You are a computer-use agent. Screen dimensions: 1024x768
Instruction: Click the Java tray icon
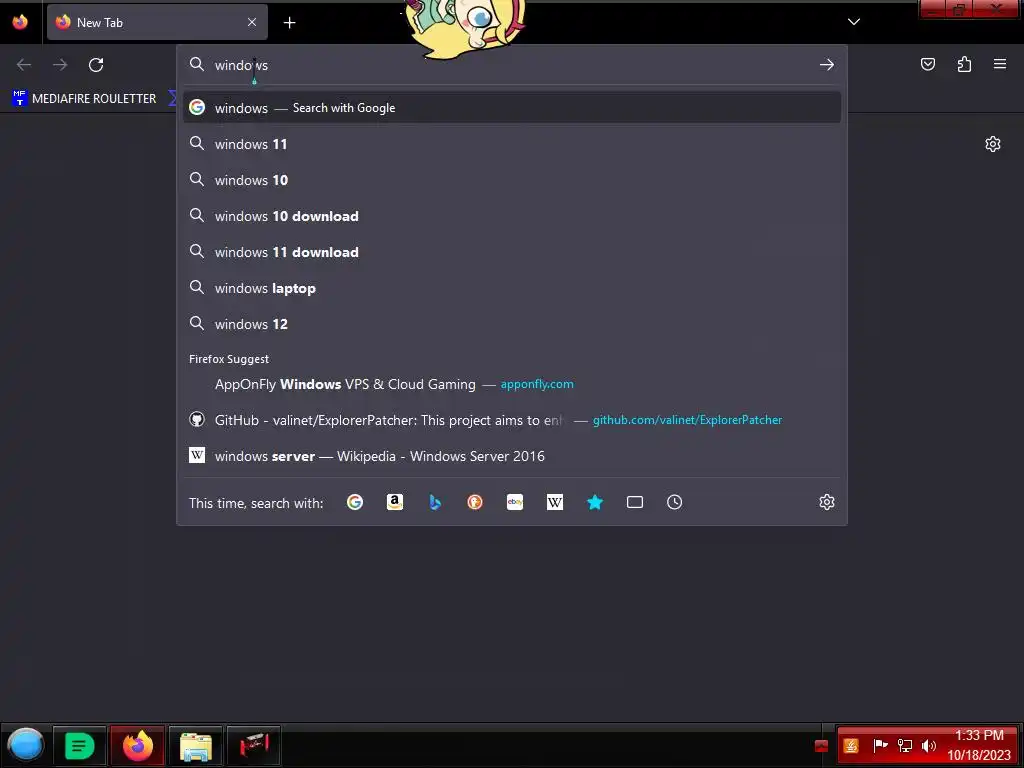pos(851,745)
